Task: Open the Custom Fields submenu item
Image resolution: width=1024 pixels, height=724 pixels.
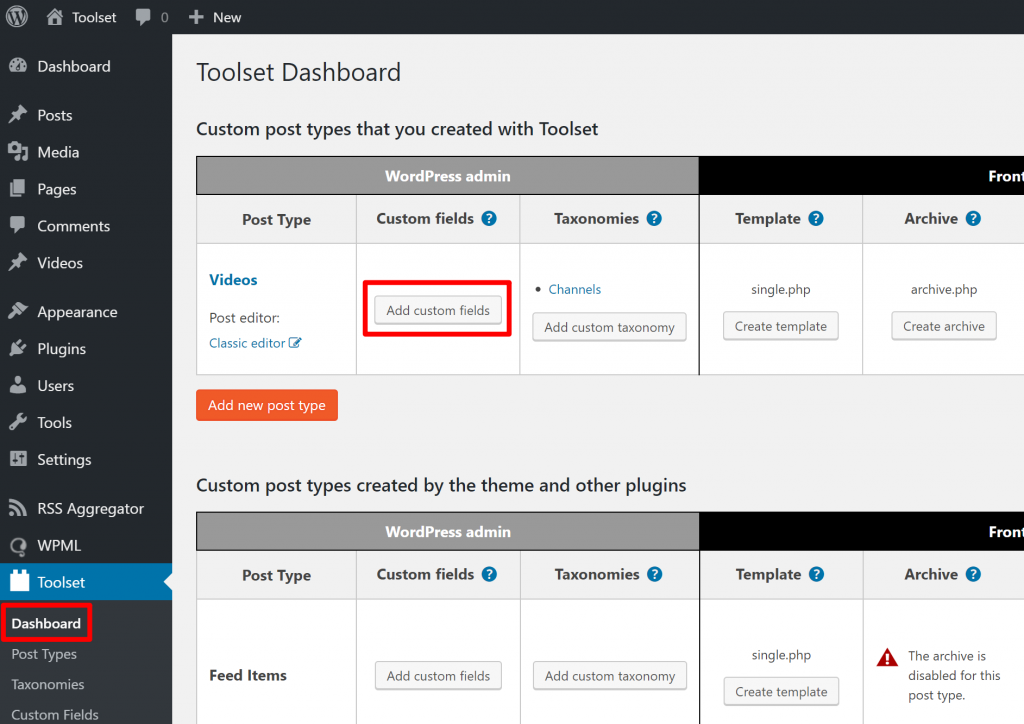Action: click(x=55, y=715)
